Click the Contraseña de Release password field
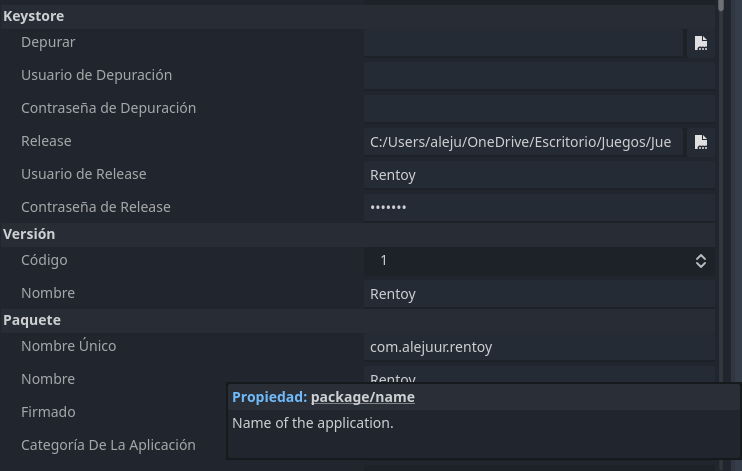742x471 pixels. click(x=539, y=208)
